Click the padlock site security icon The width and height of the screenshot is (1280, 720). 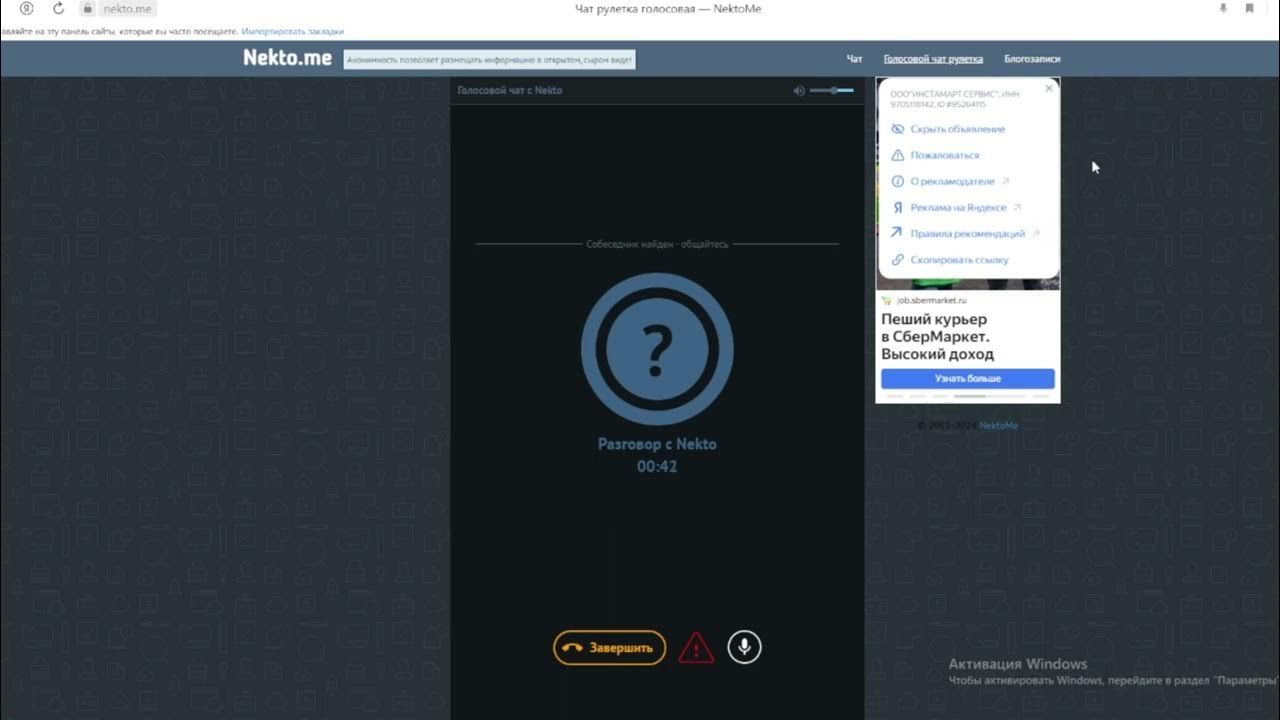[x=88, y=8]
